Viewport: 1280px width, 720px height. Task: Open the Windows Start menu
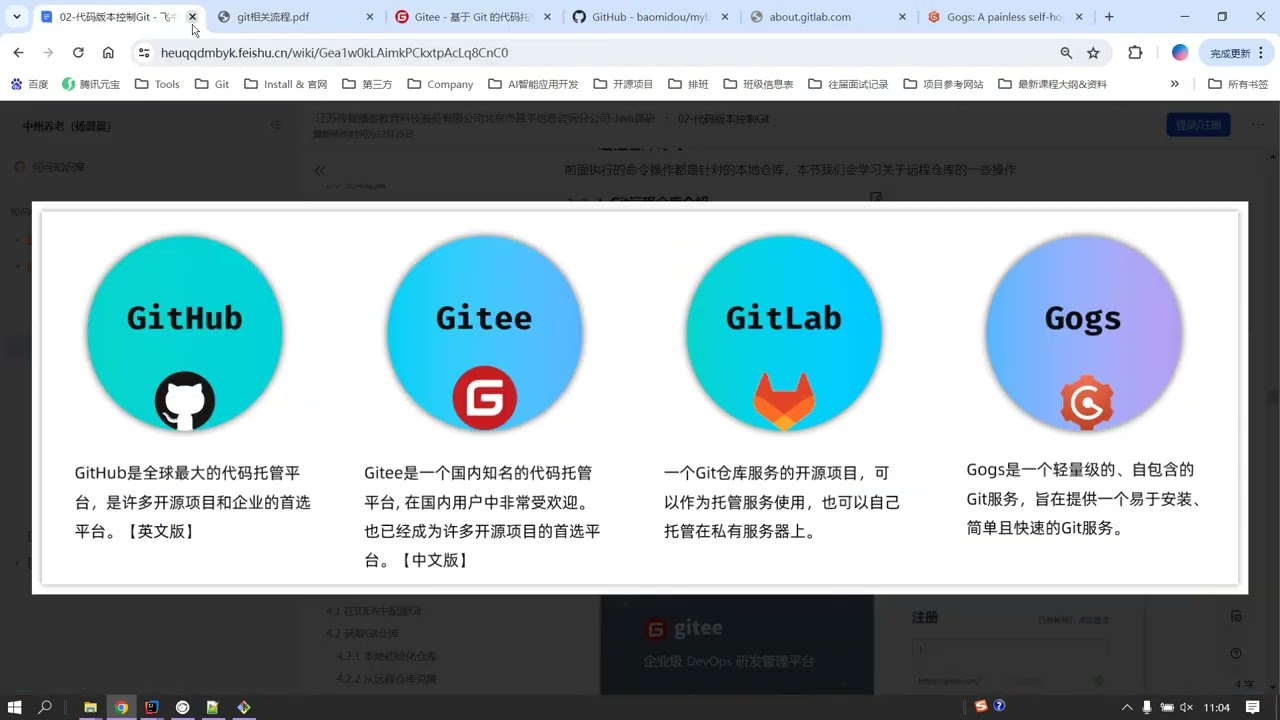tap(15, 707)
